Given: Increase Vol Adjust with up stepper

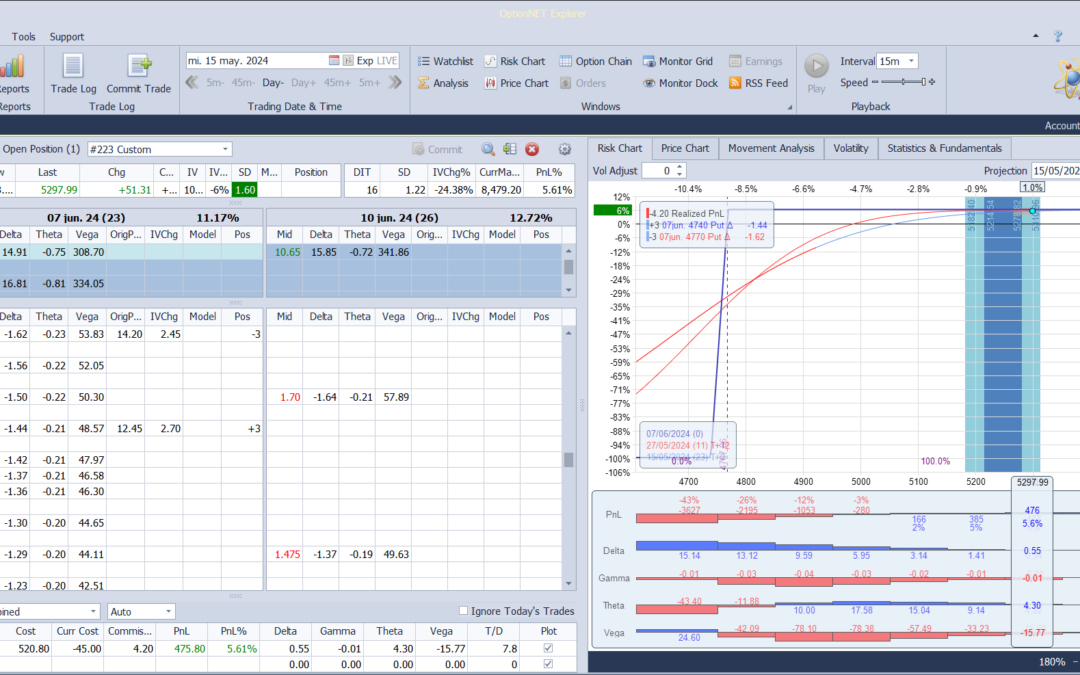Looking at the screenshot, I should point(680,167).
